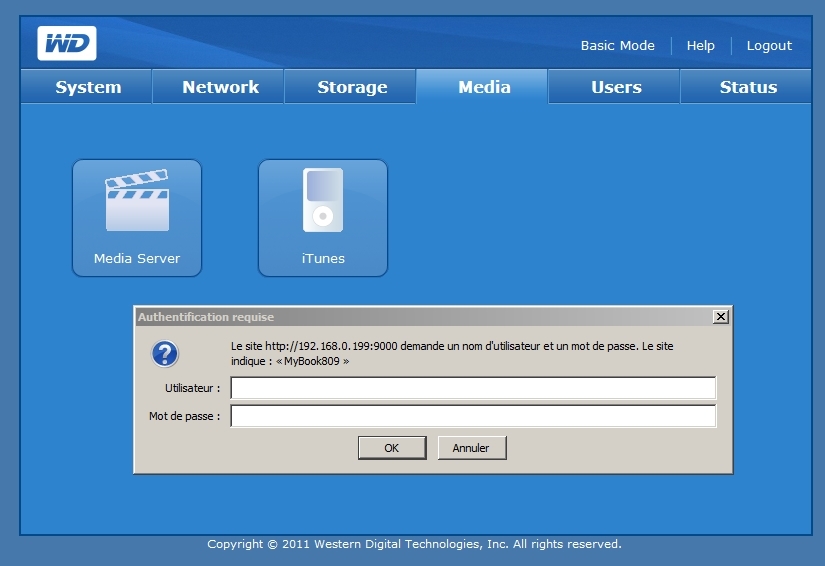Switch to Basic Mode
Image resolution: width=825 pixels, height=566 pixels.
click(618, 46)
